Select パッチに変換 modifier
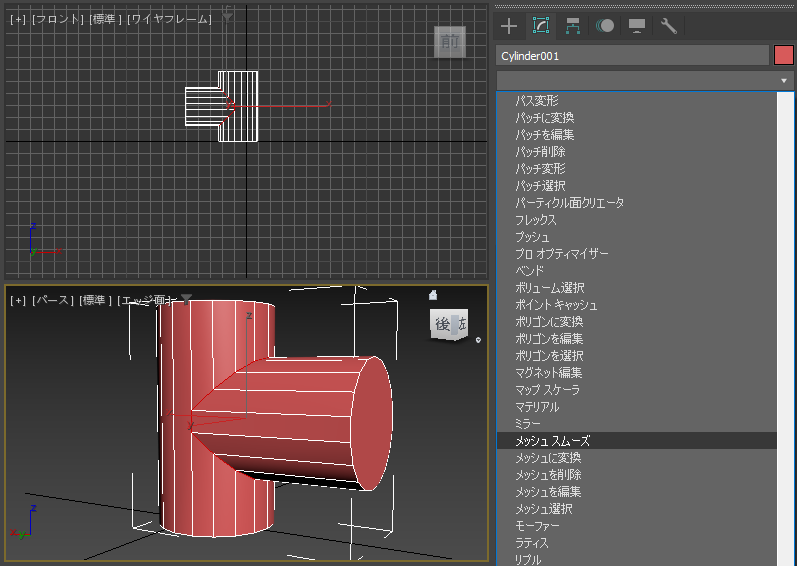Image resolution: width=797 pixels, height=566 pixels. click(636, 118)
